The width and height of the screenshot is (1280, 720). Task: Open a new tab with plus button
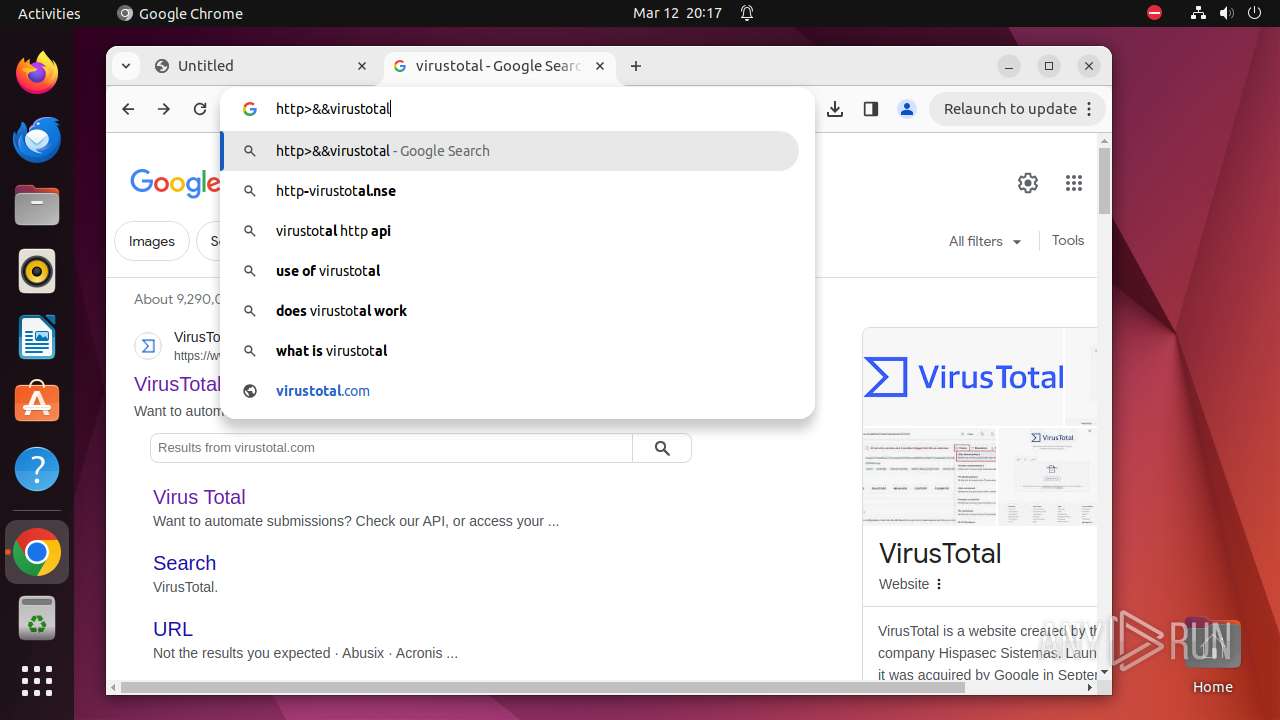(636, 66)
